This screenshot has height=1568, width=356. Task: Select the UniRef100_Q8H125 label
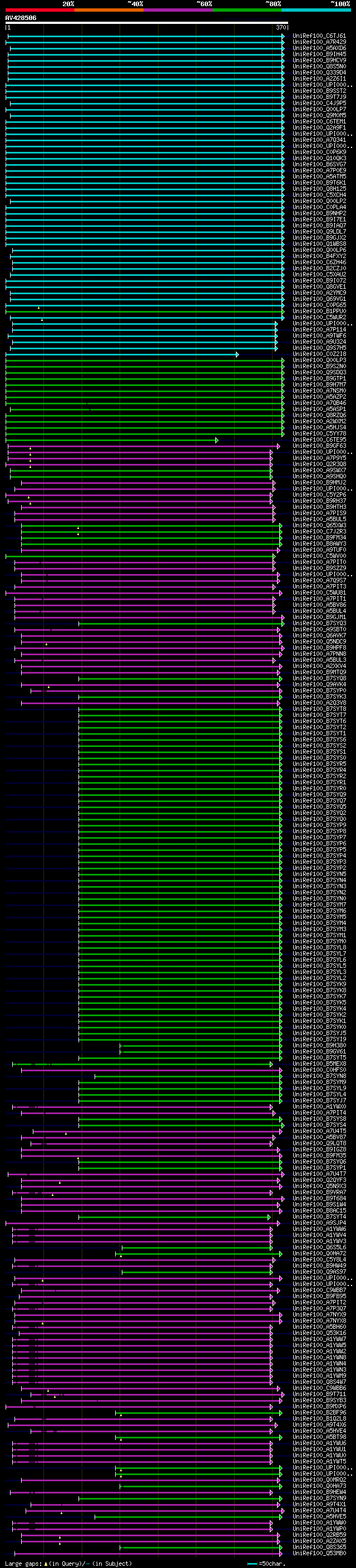319,189
